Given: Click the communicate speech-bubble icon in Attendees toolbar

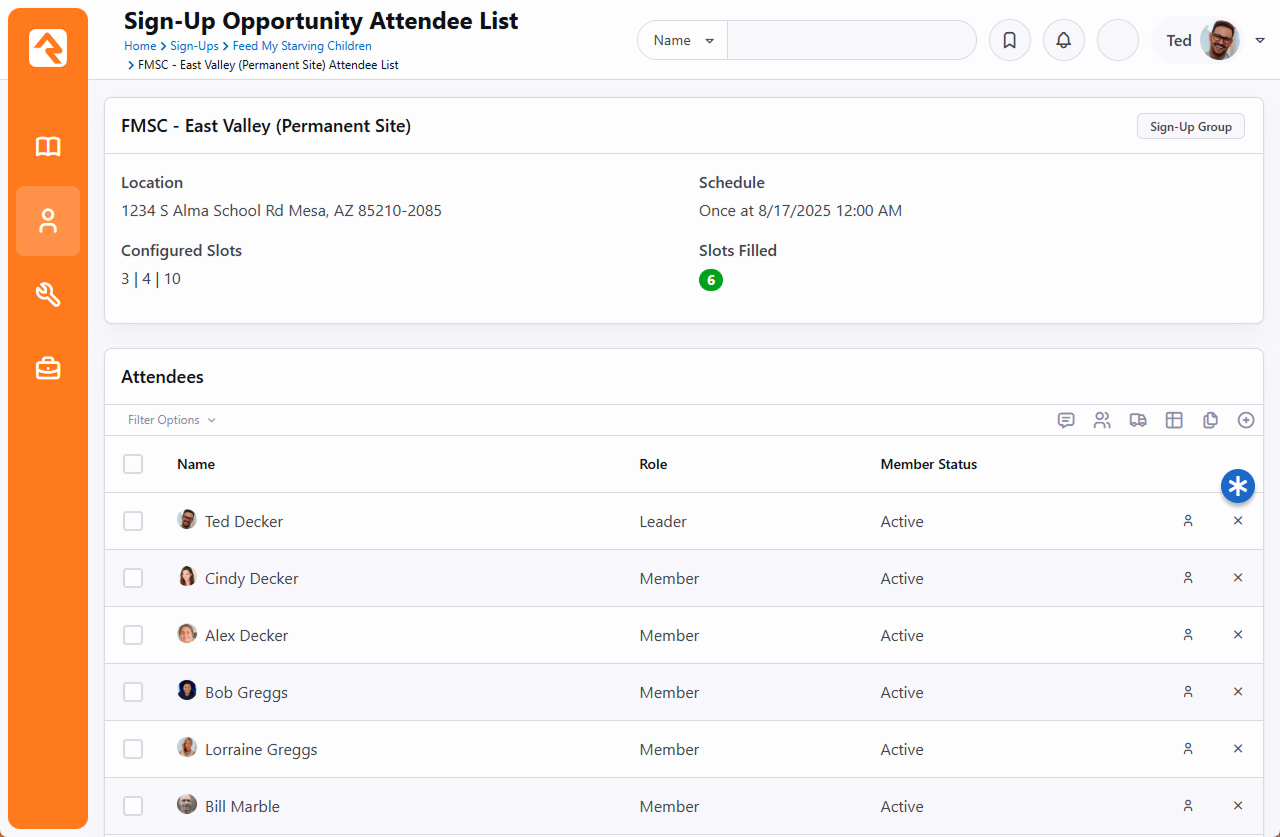Looking at the screenshot, I should coord(1066,420).
